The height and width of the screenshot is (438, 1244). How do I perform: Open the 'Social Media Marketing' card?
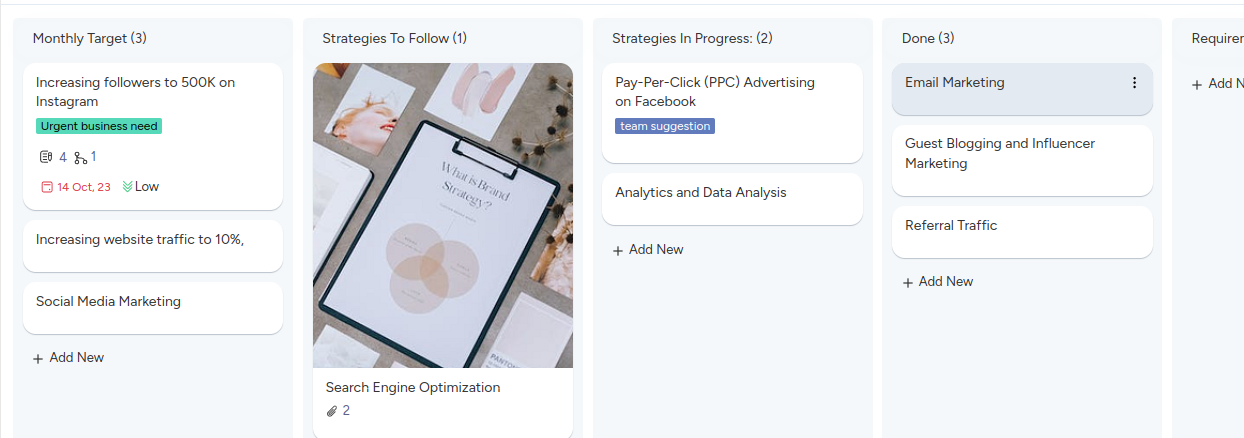108,302
